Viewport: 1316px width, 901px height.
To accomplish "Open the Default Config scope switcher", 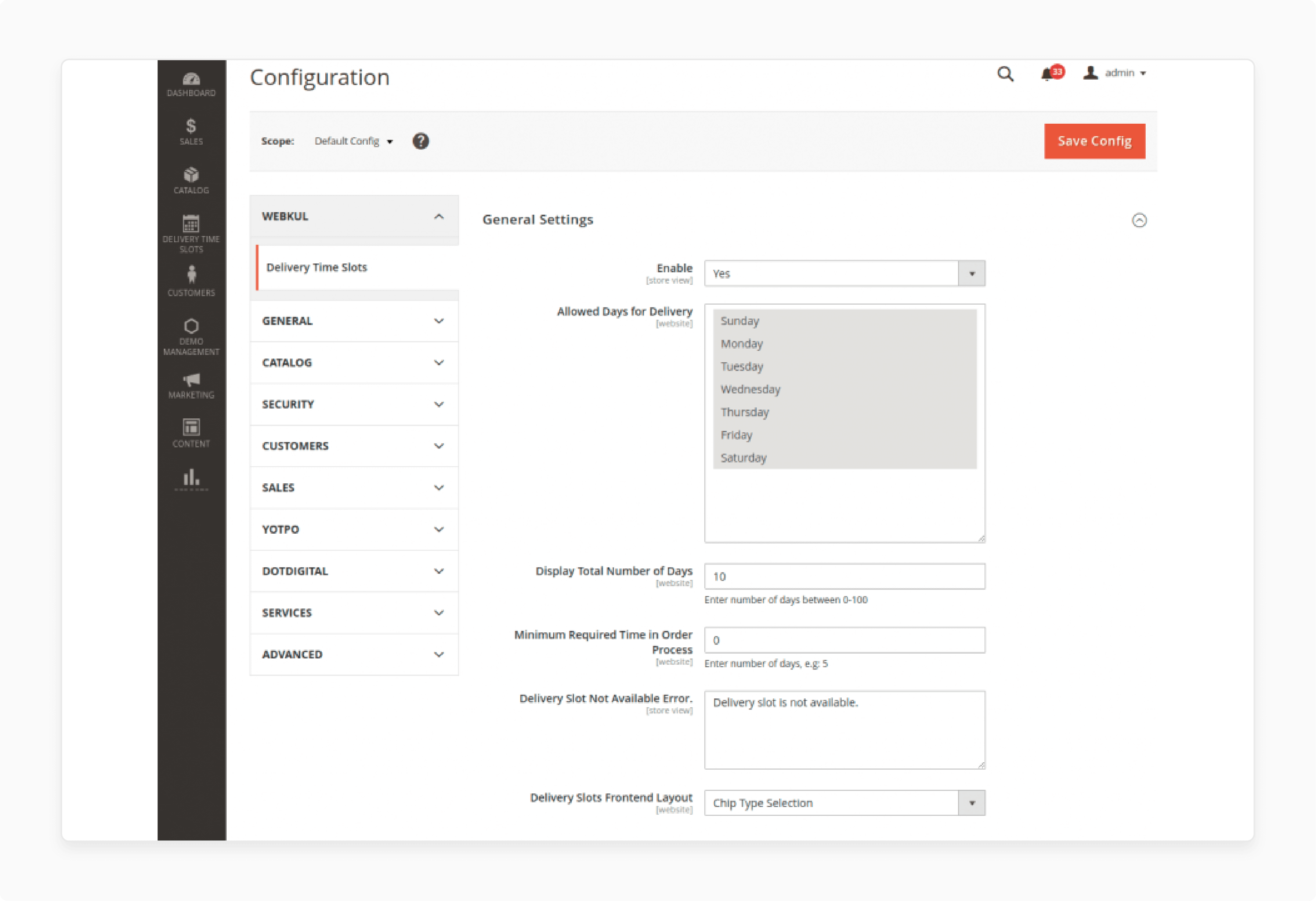I will [x=353, y=141].
